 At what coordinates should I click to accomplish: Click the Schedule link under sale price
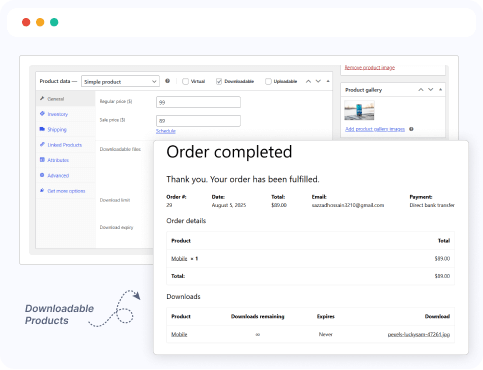166,131
